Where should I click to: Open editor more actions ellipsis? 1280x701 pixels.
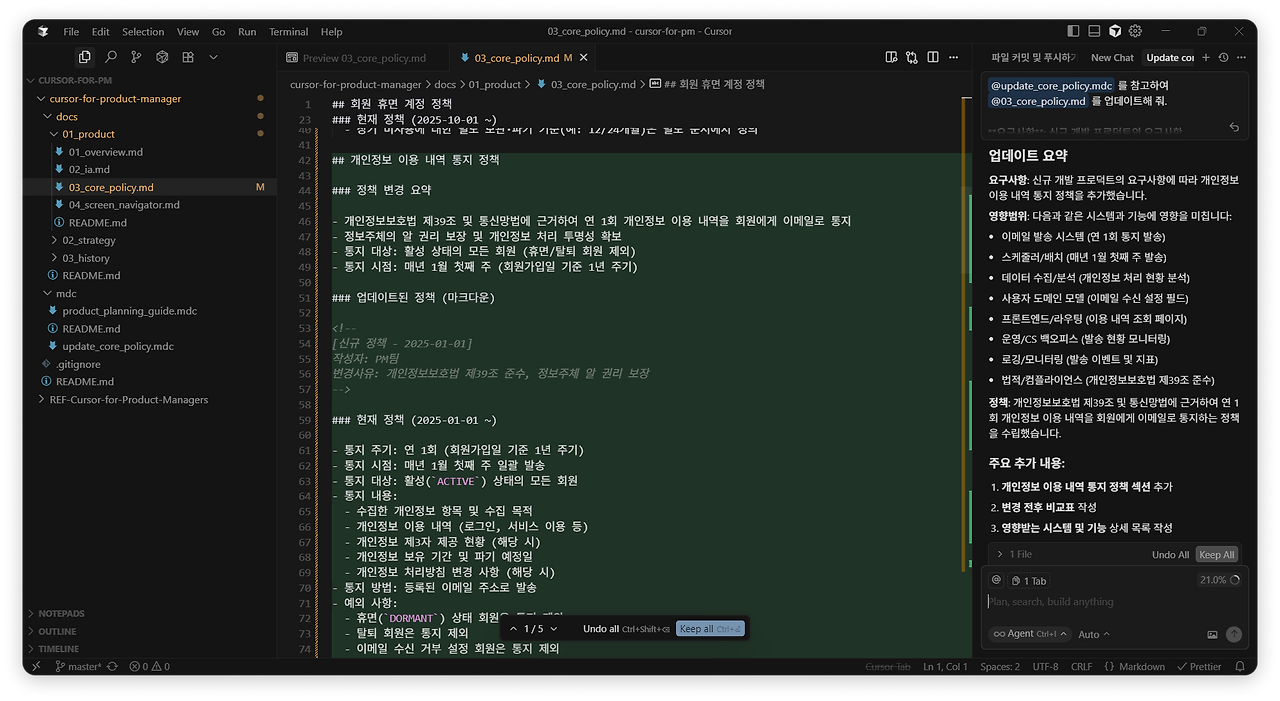953,58
